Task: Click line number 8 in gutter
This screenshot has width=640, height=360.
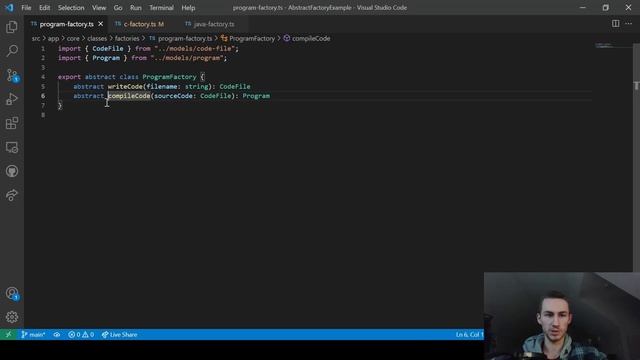Action: (43, 115)
